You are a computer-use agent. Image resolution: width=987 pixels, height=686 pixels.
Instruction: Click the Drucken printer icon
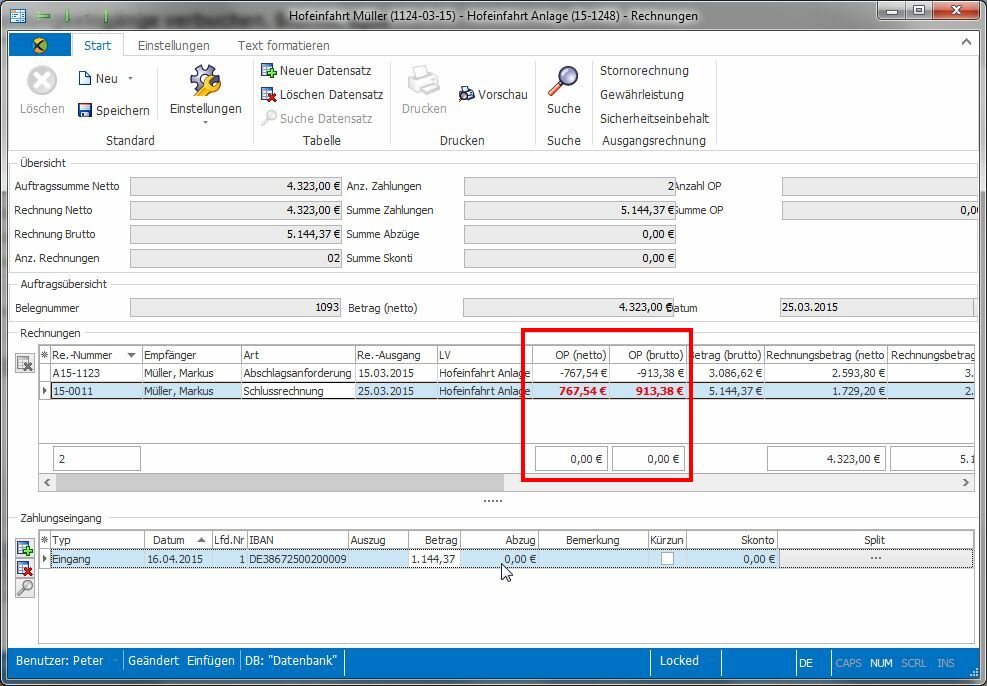point(424,81)
